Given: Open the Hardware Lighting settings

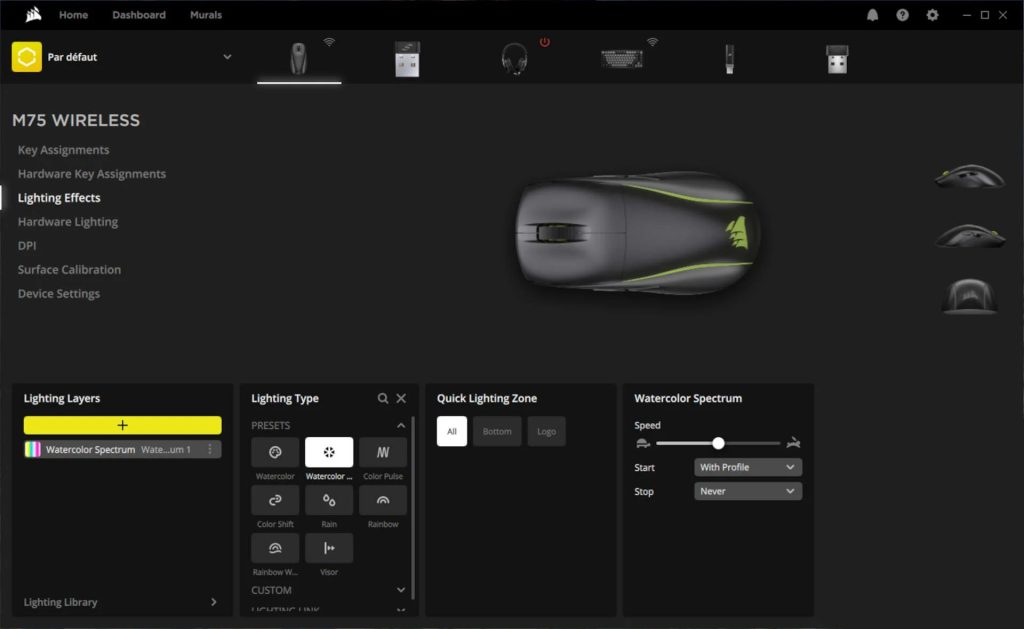Looking at the screenshot, I should [x=67, y=221].
